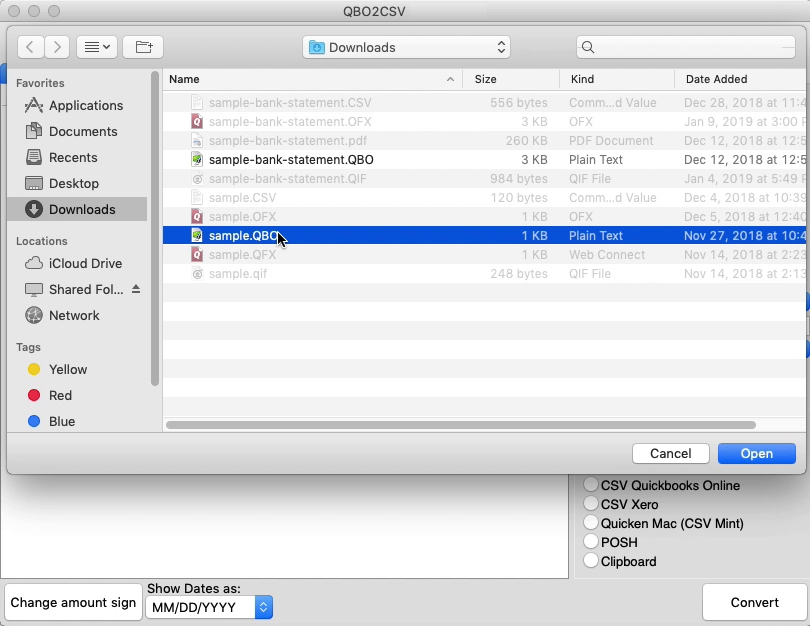810x626 pixels.
Task: Select Recents in the sidebar
Action: 77,158
